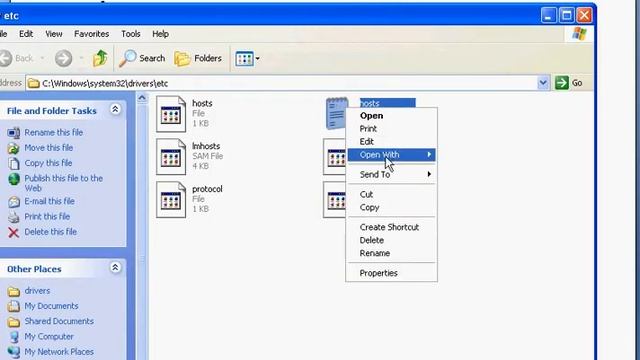The image size is (640, 360).
Task: Go back with the Back button
Action: (x=17, y=58)
